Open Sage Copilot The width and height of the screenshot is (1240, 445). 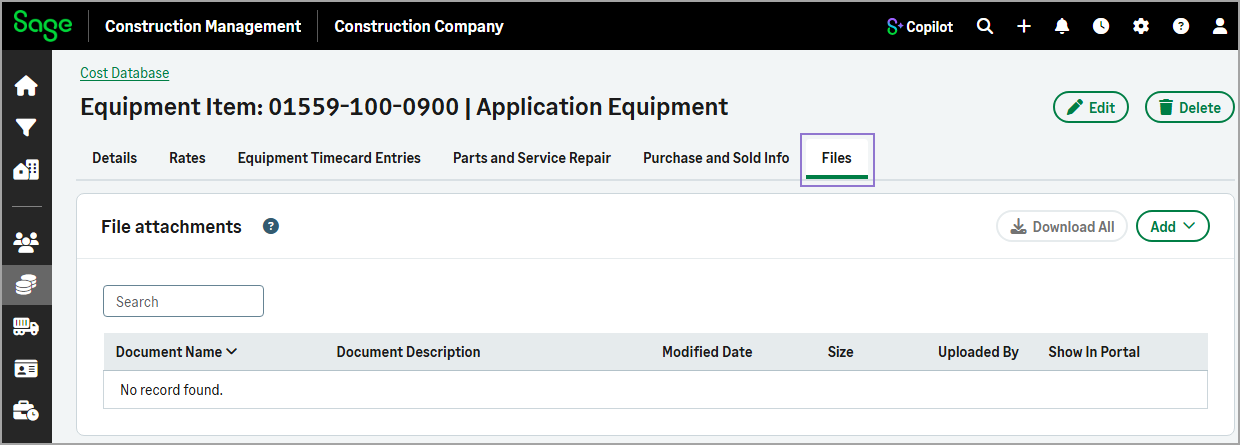[920, 27]
